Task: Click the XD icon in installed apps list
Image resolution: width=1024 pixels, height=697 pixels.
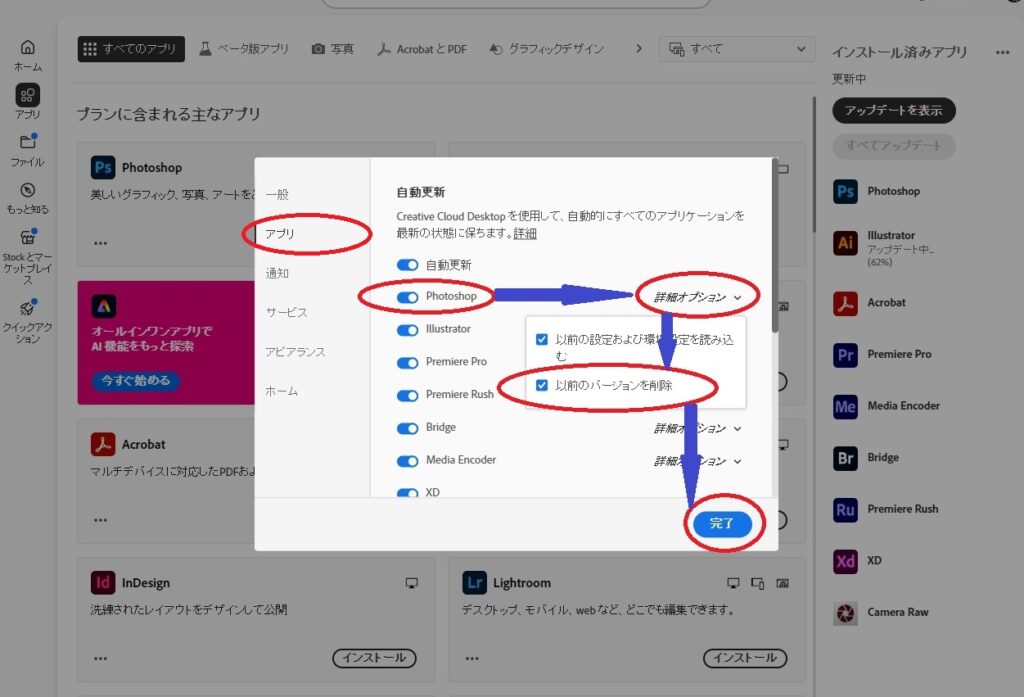Action: tap(845, 561)
